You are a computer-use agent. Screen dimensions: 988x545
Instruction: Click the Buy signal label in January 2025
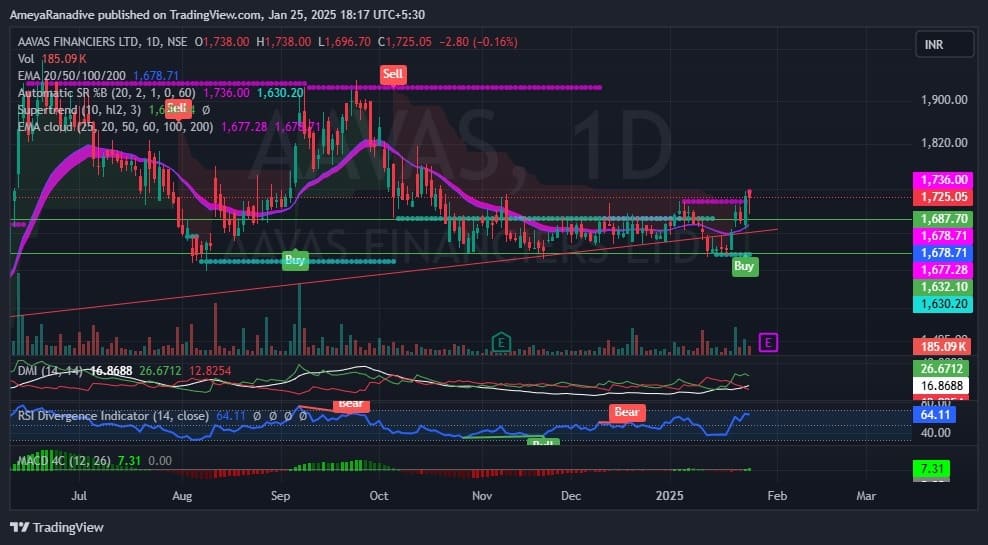point(744,266)
